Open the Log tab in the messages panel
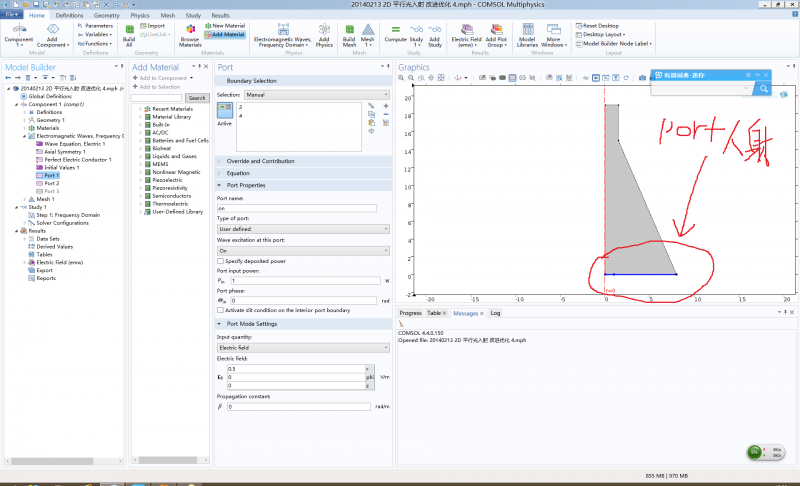This screenshot has width=800, height=486. click(495, 313)
